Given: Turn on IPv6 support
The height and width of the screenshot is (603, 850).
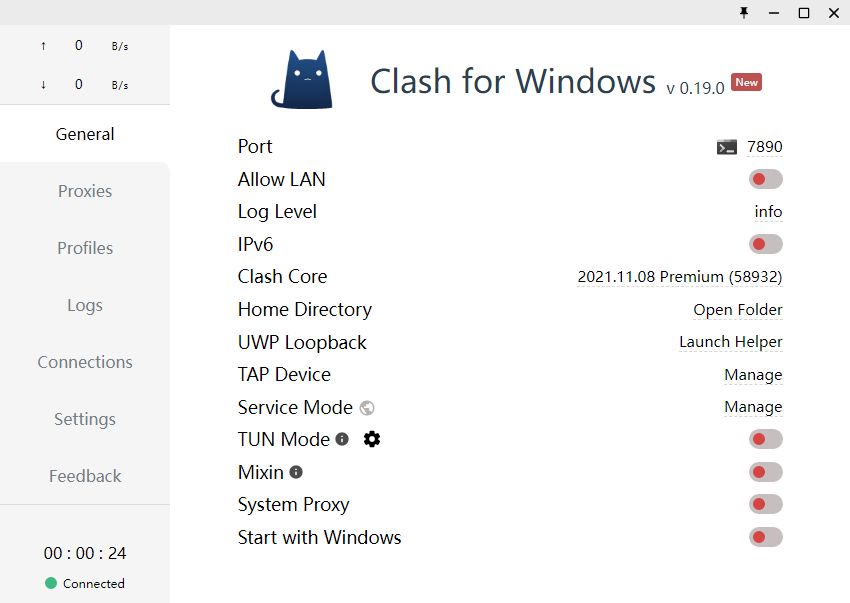Looking at the screenshot, I should click(765, 243).
